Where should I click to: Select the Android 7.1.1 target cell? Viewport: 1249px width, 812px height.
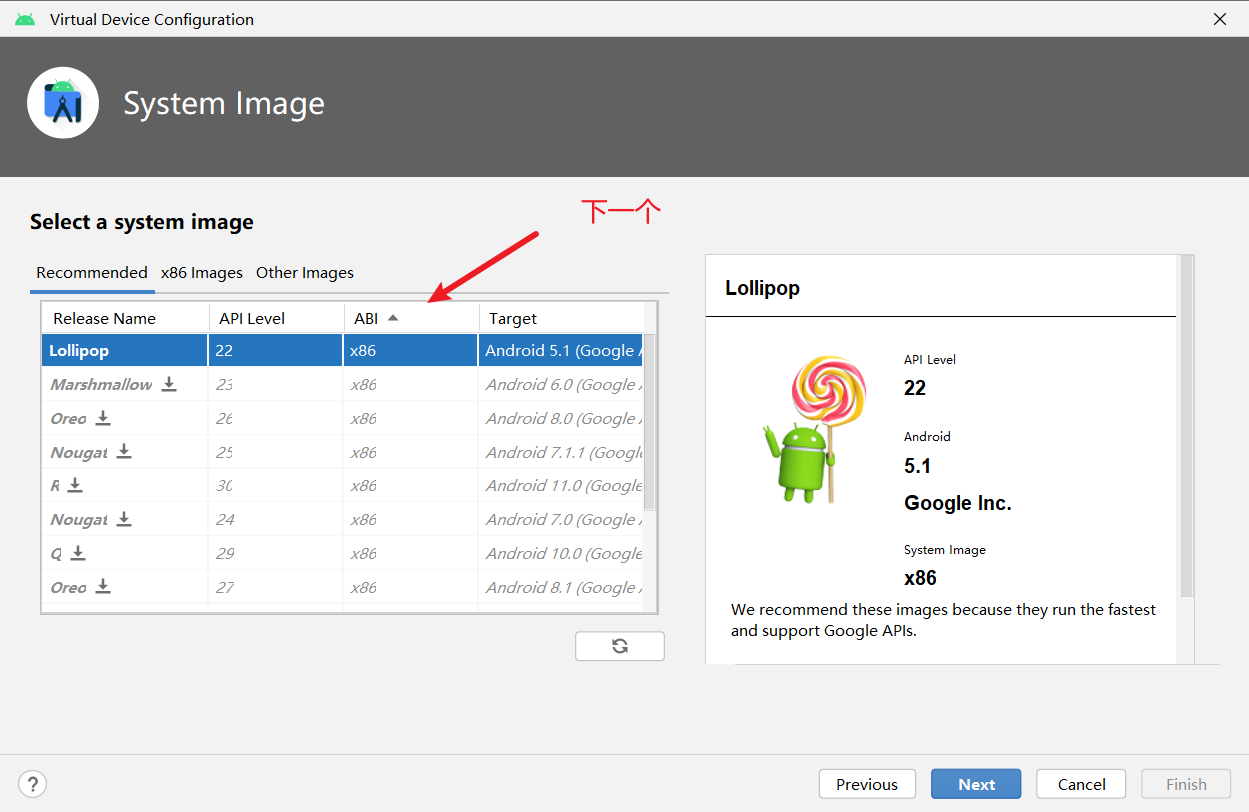coord(561,452)
